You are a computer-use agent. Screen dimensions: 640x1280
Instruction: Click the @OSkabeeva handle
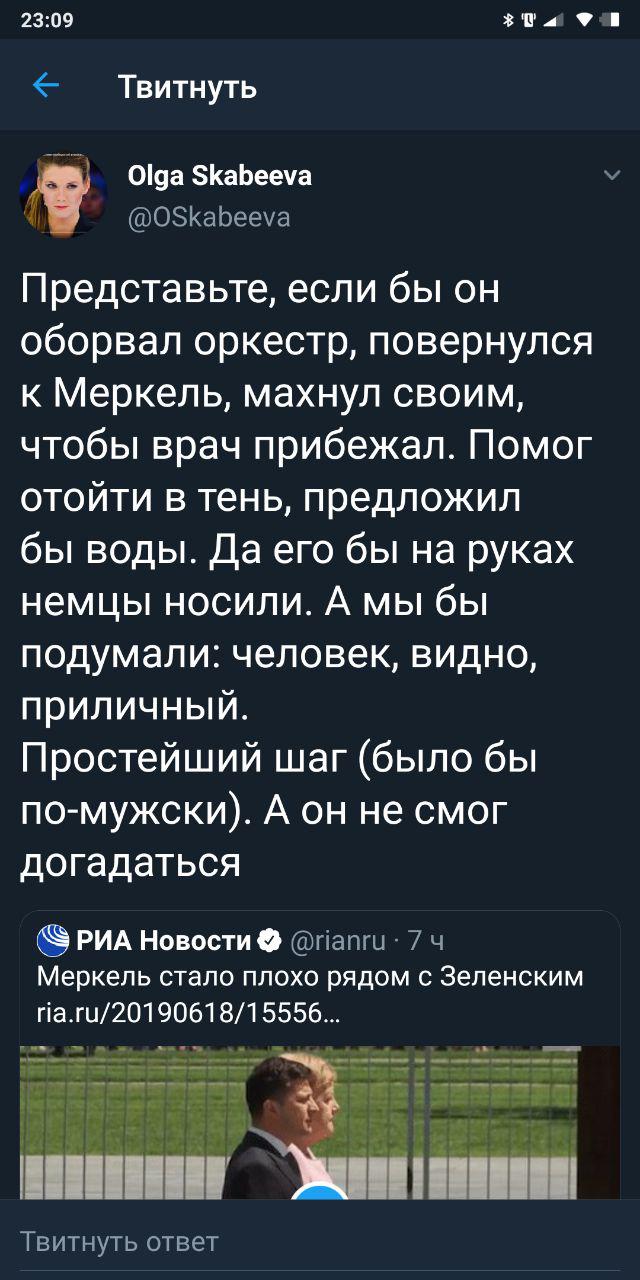coord(209,217)
